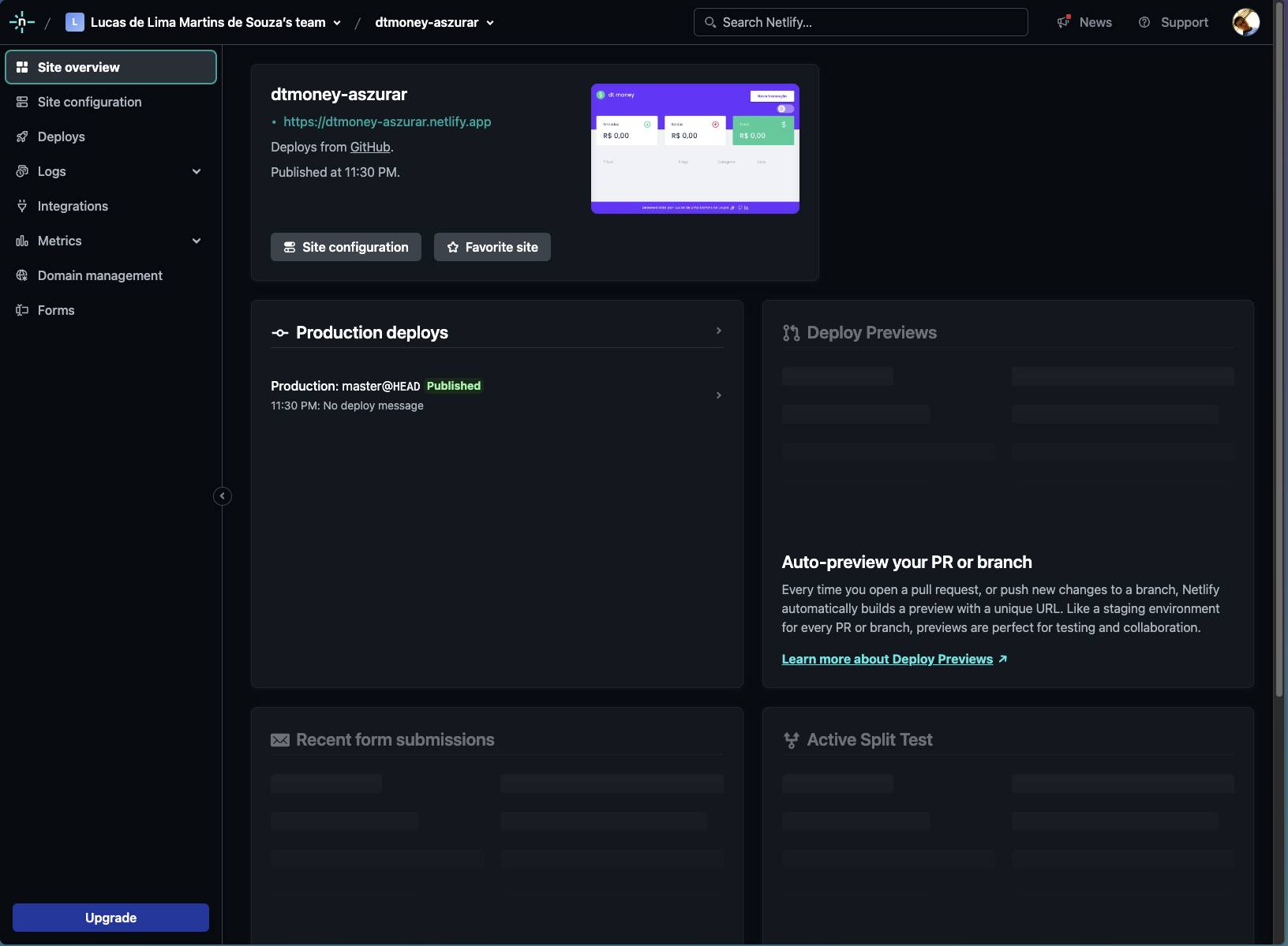The image size is (1288, 946).
Task: Expand the Logs submenu chevron
Action: [x=197, y=171]
